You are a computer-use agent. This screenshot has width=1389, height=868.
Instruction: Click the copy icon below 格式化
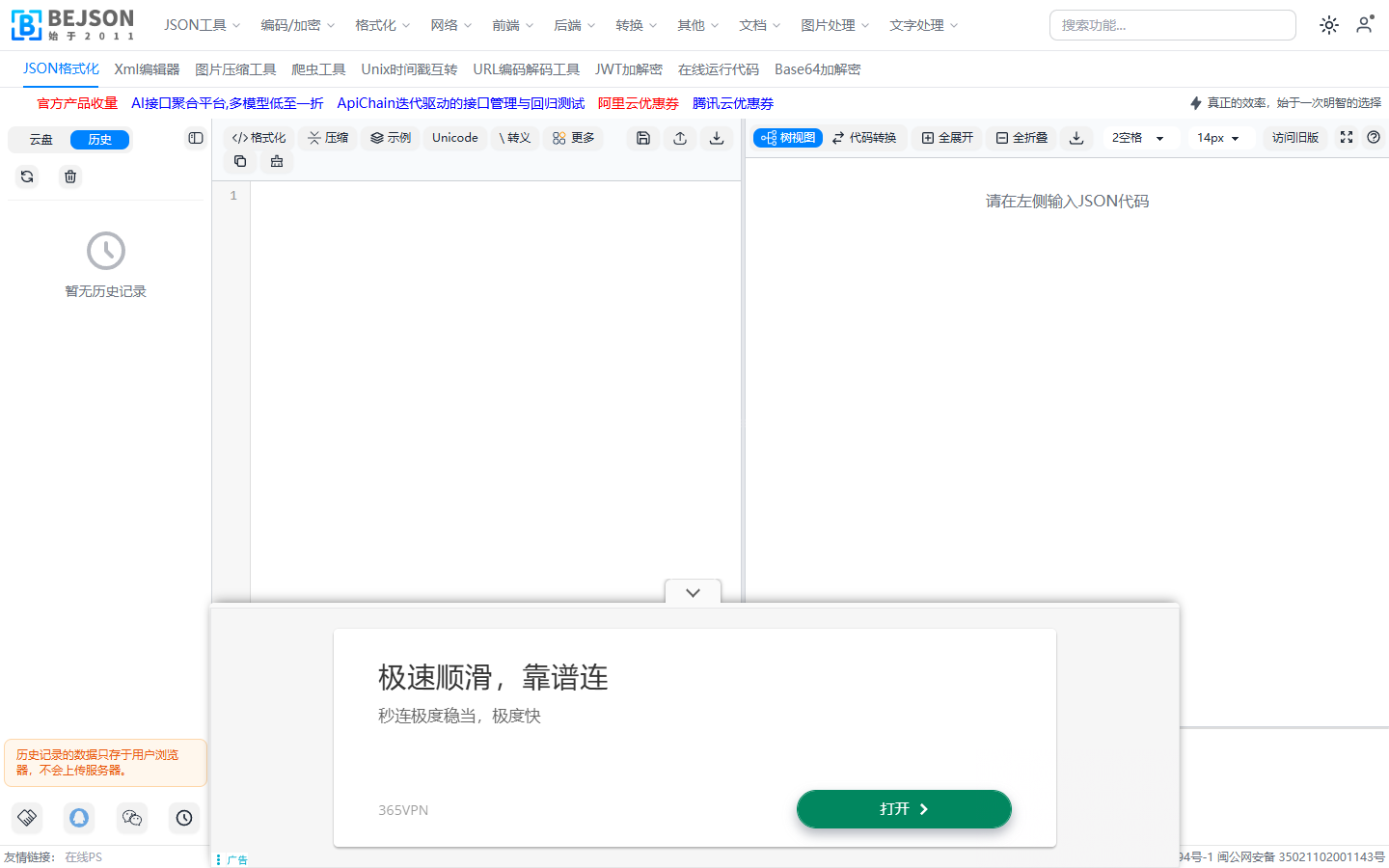[240, 161]
